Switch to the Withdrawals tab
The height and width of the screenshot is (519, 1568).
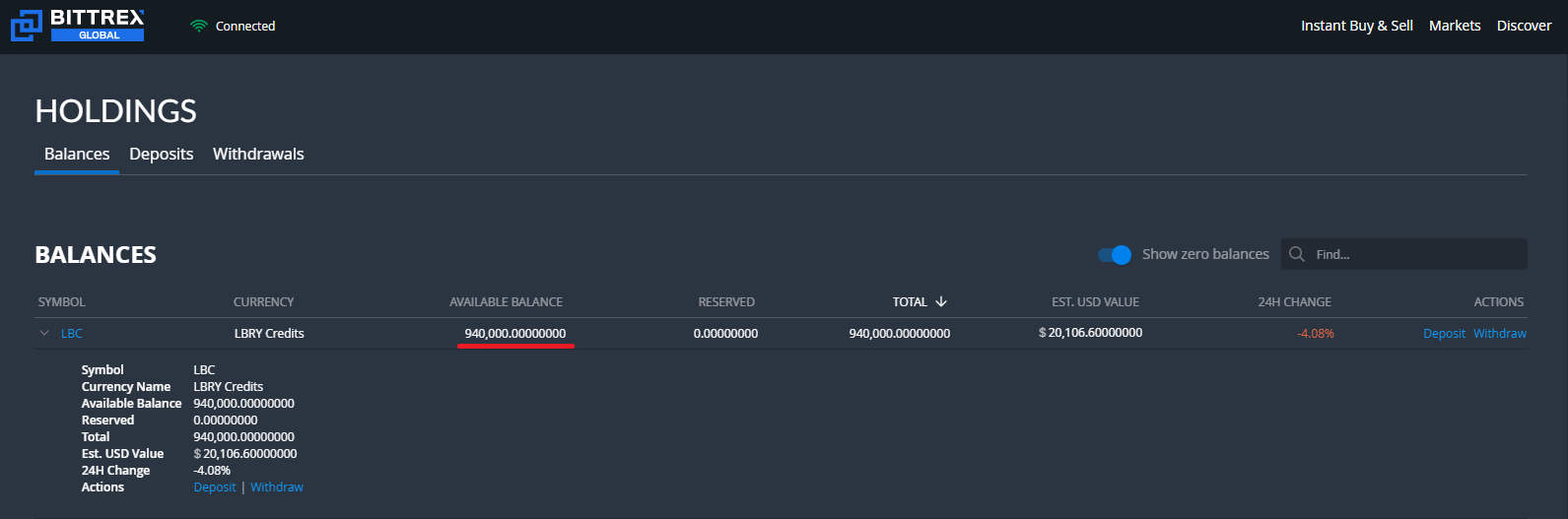258,154
